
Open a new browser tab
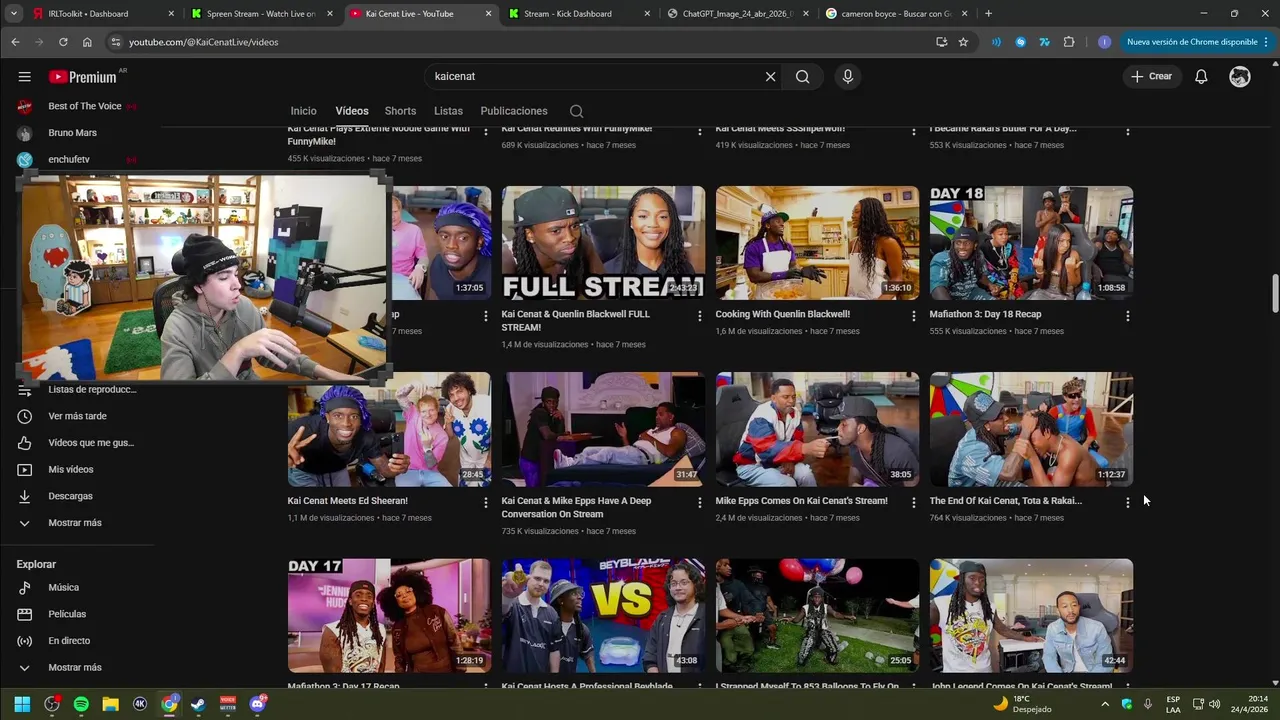click(988, 14)
